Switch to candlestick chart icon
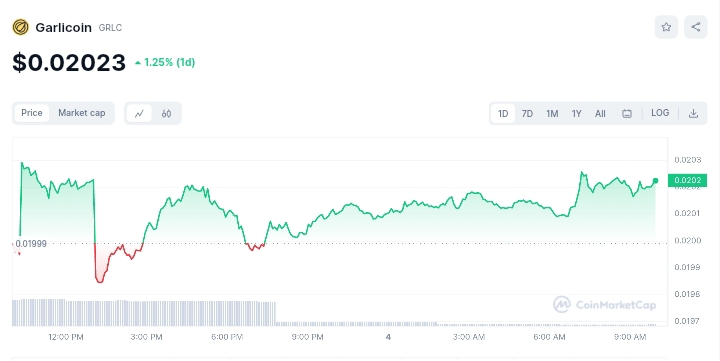The height and width of the screenshot is (361, 720). pyautogui.click(x=166, y=113)
